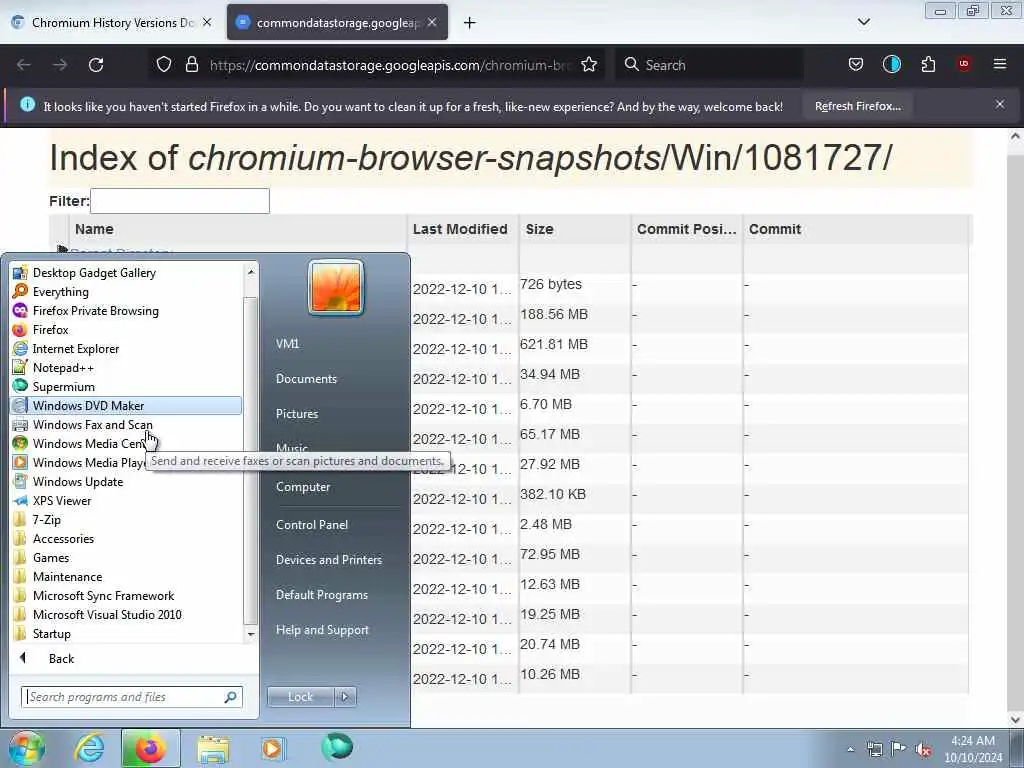
Task: Click the info icon in notification bar
Action: pyautogui.click(x=27, y=104)
